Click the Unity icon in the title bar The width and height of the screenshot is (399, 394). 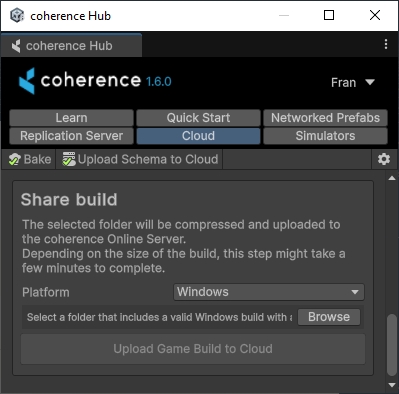coord(17,15)
